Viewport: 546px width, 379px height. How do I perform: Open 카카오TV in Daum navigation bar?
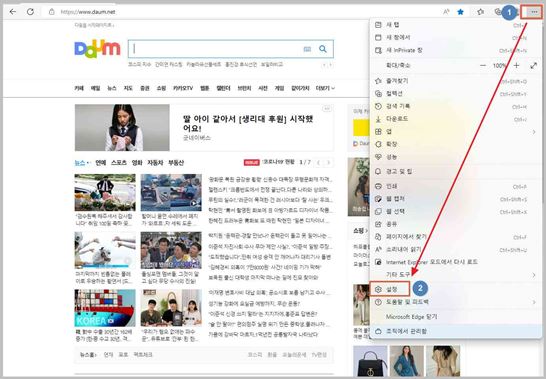[183, 88]
